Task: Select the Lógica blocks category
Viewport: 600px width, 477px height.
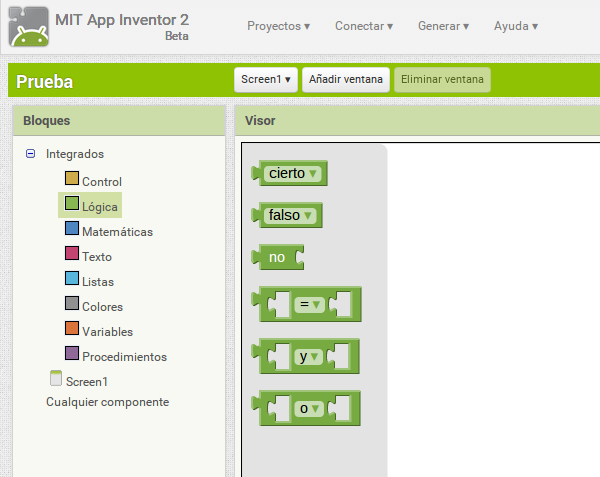Action: 99,207
